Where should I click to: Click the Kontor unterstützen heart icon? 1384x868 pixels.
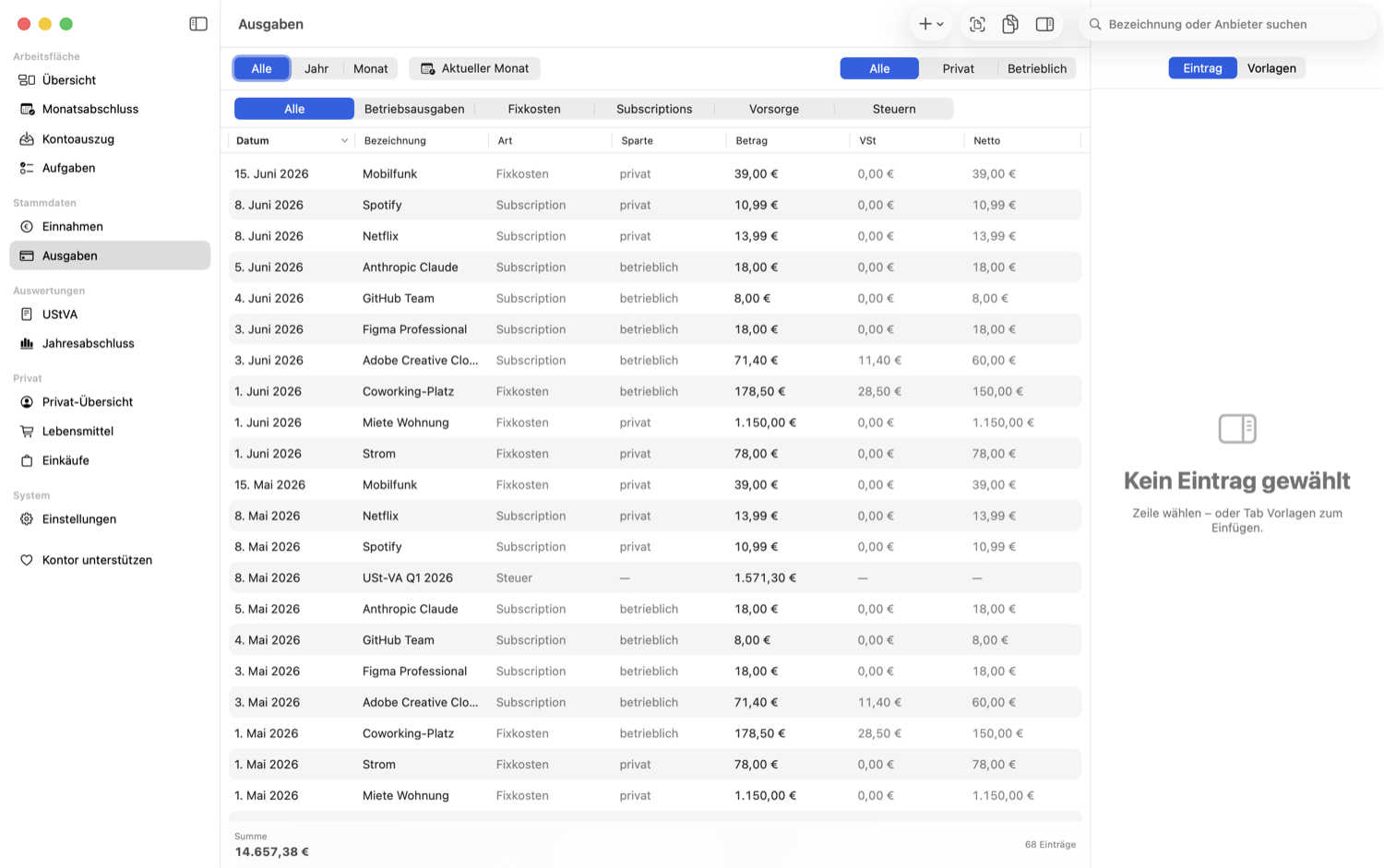click(x=27, y=560)
